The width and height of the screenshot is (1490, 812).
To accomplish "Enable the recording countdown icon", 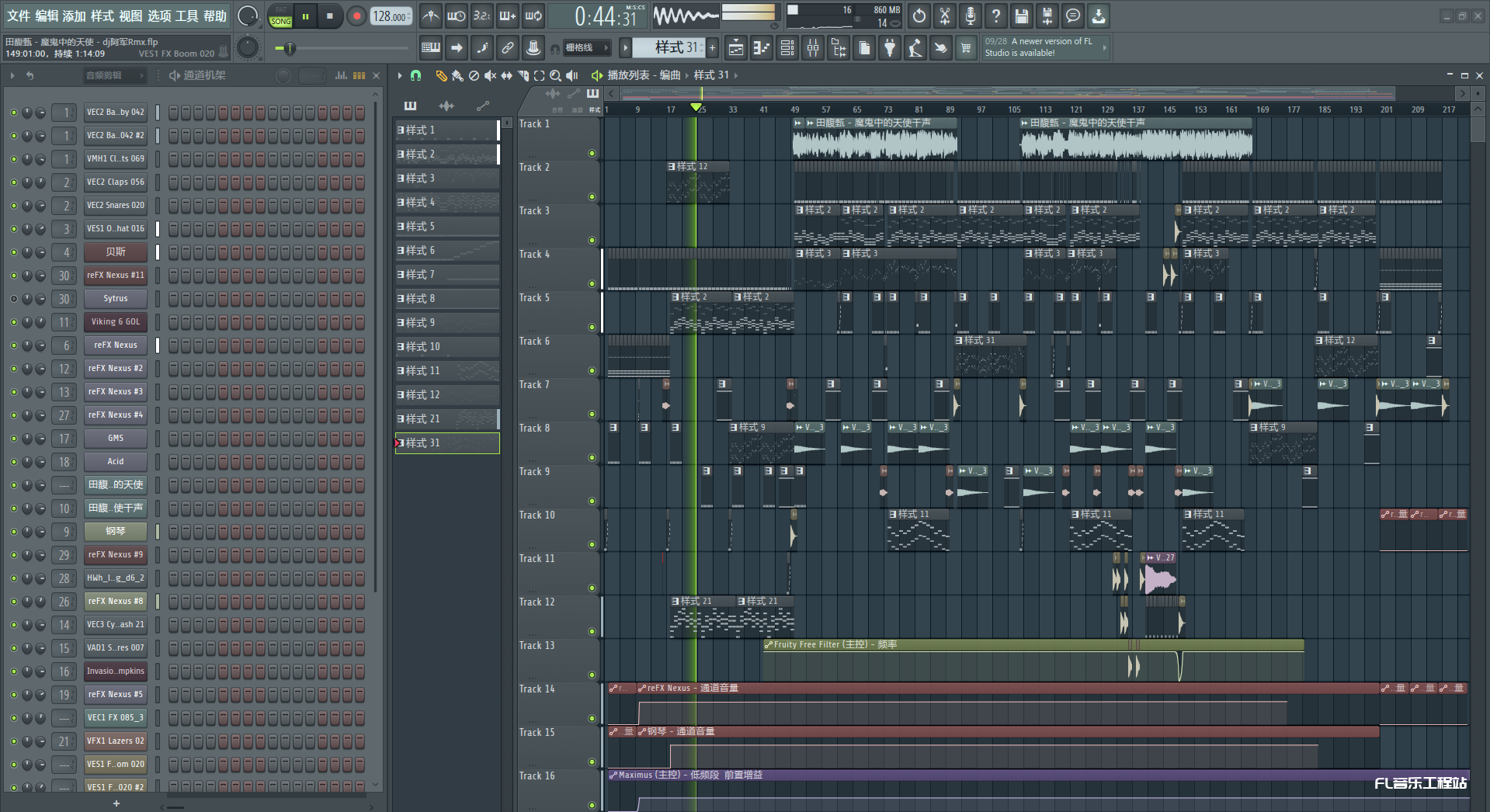I will point(482,16).
